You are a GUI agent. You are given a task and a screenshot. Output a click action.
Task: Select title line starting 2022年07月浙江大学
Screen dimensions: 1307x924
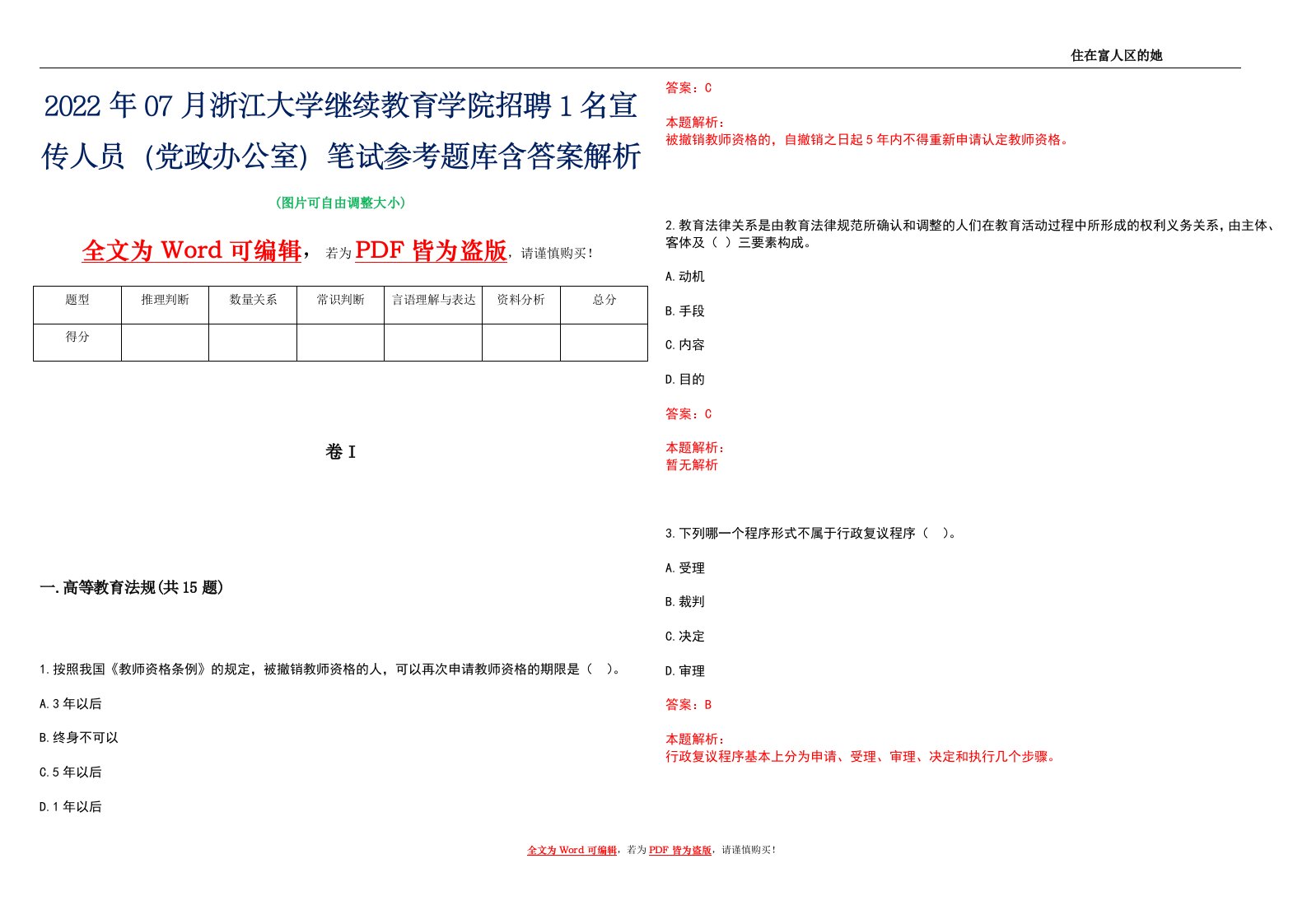(x=341, y=106)
